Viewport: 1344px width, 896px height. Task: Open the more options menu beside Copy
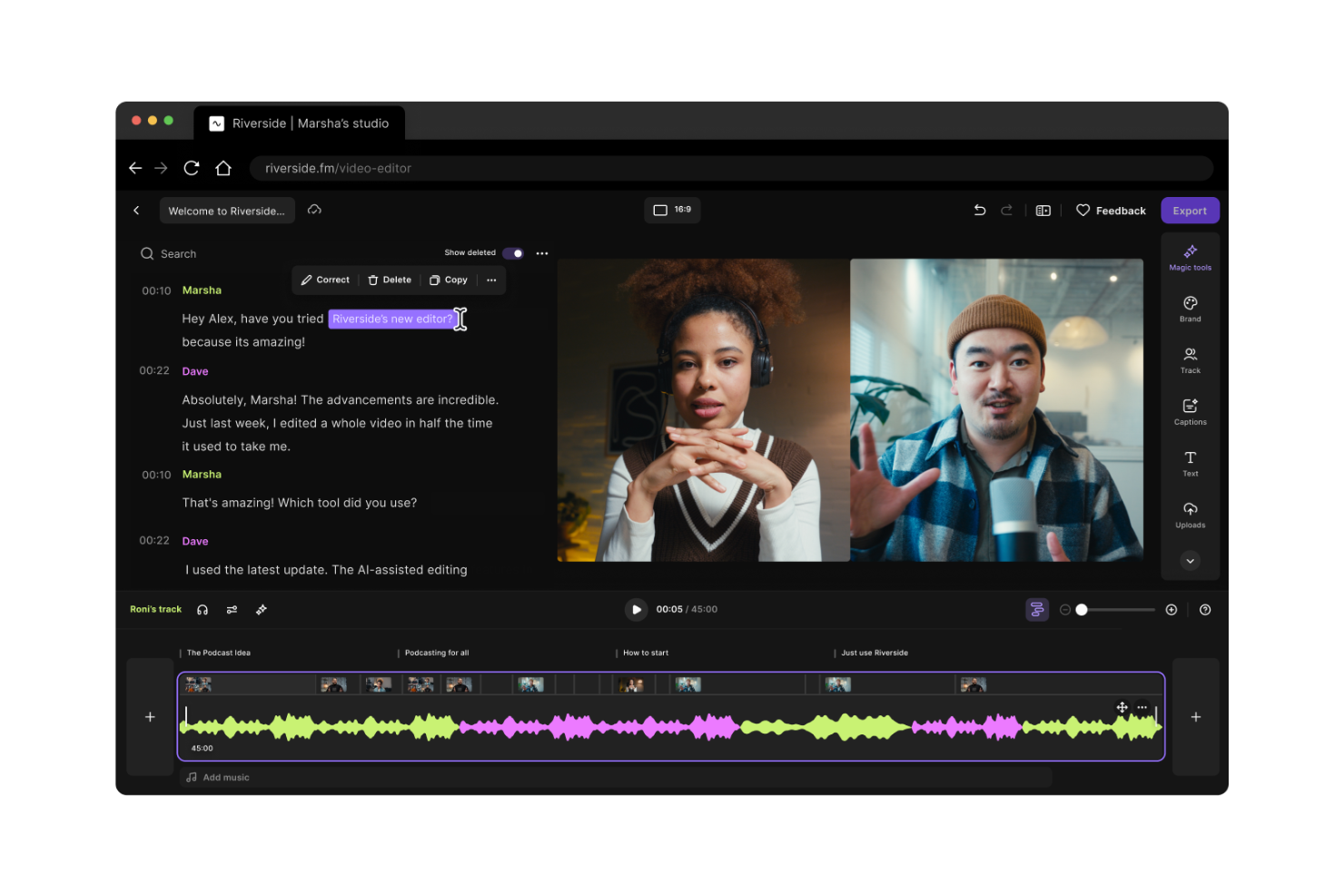491,280
